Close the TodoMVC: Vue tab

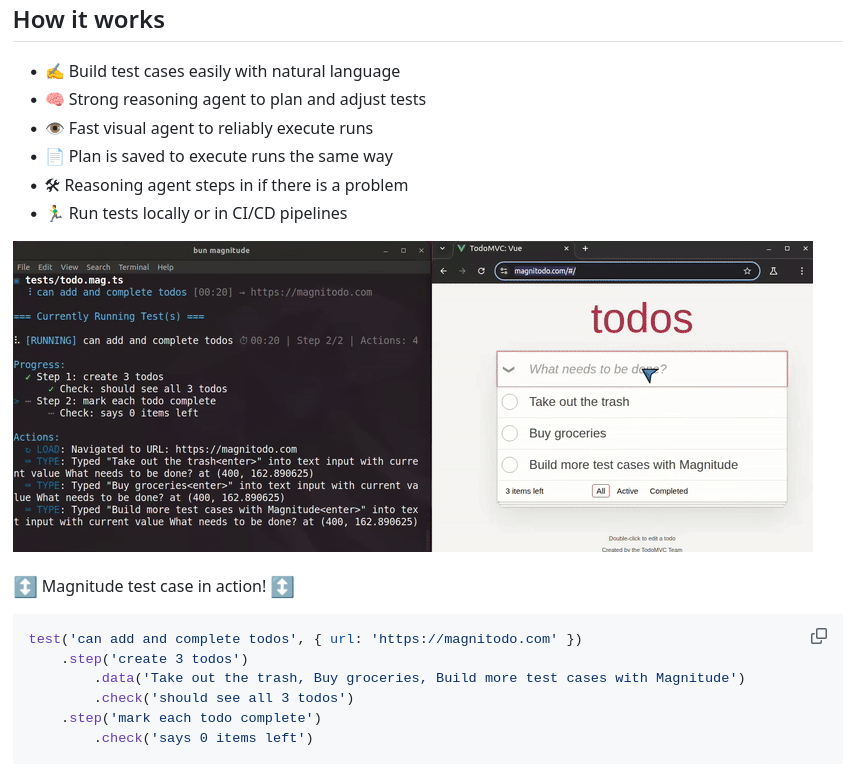(x=566, y=248)
